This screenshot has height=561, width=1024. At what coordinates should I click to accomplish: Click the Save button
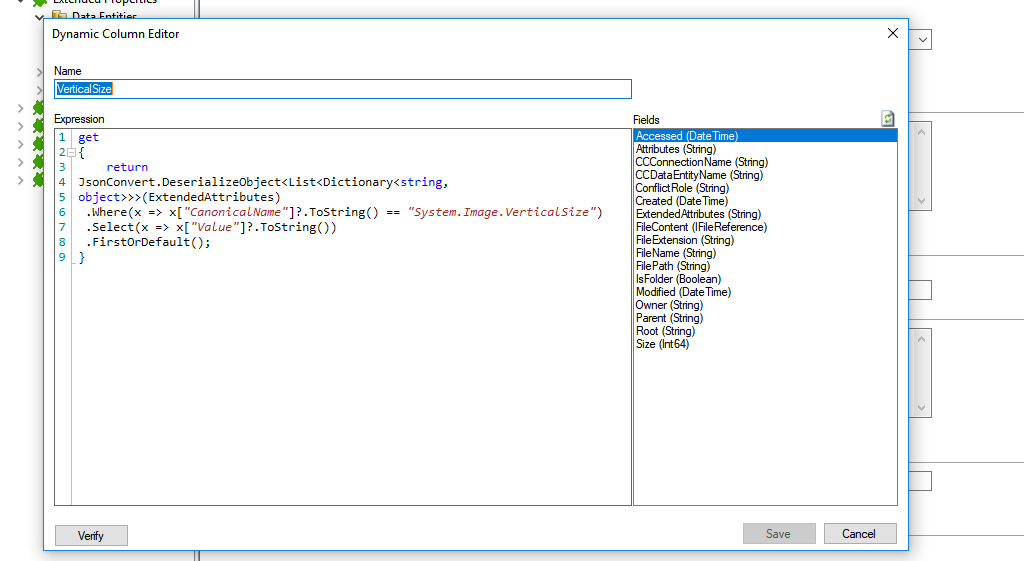(778, 534)
